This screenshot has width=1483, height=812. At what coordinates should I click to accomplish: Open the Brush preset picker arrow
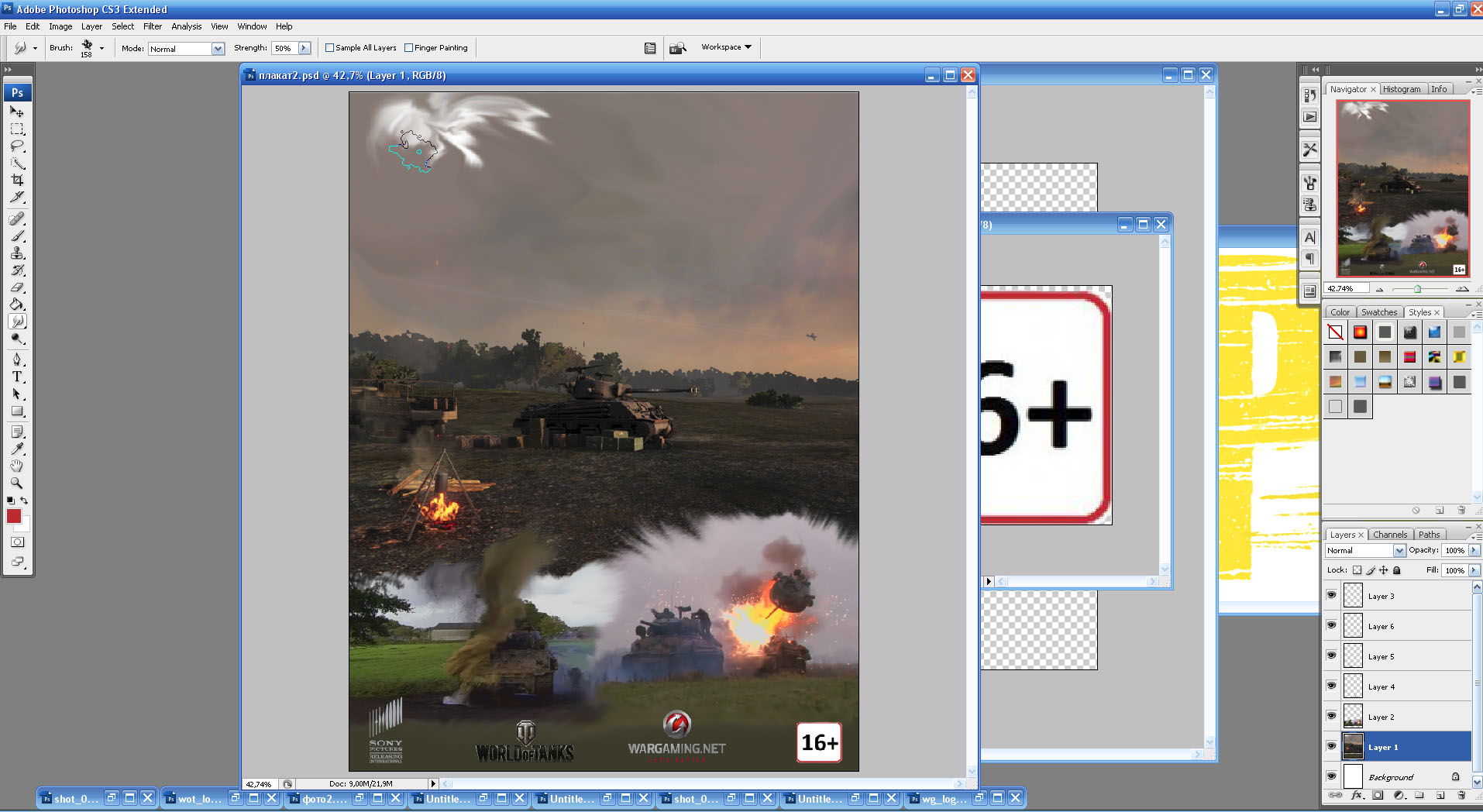102,48
